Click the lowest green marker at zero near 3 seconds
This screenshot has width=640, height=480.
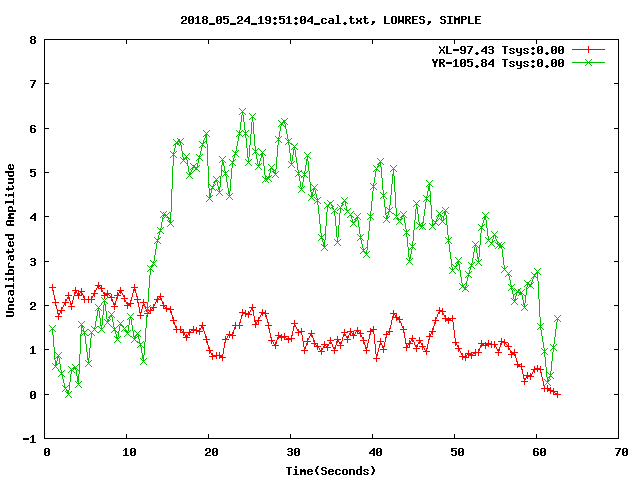coord(69,394)
